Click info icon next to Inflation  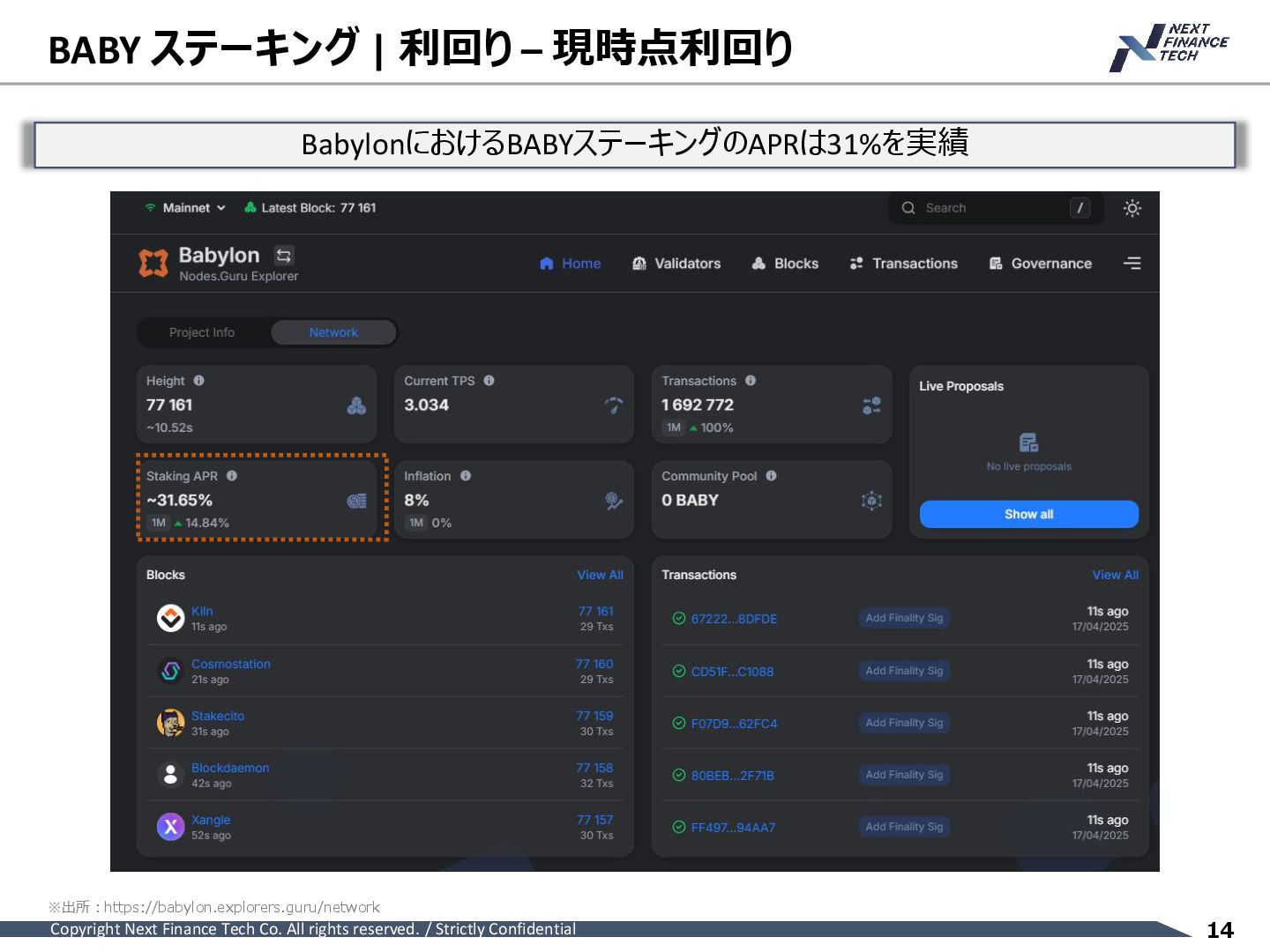(x=466, y=476)
